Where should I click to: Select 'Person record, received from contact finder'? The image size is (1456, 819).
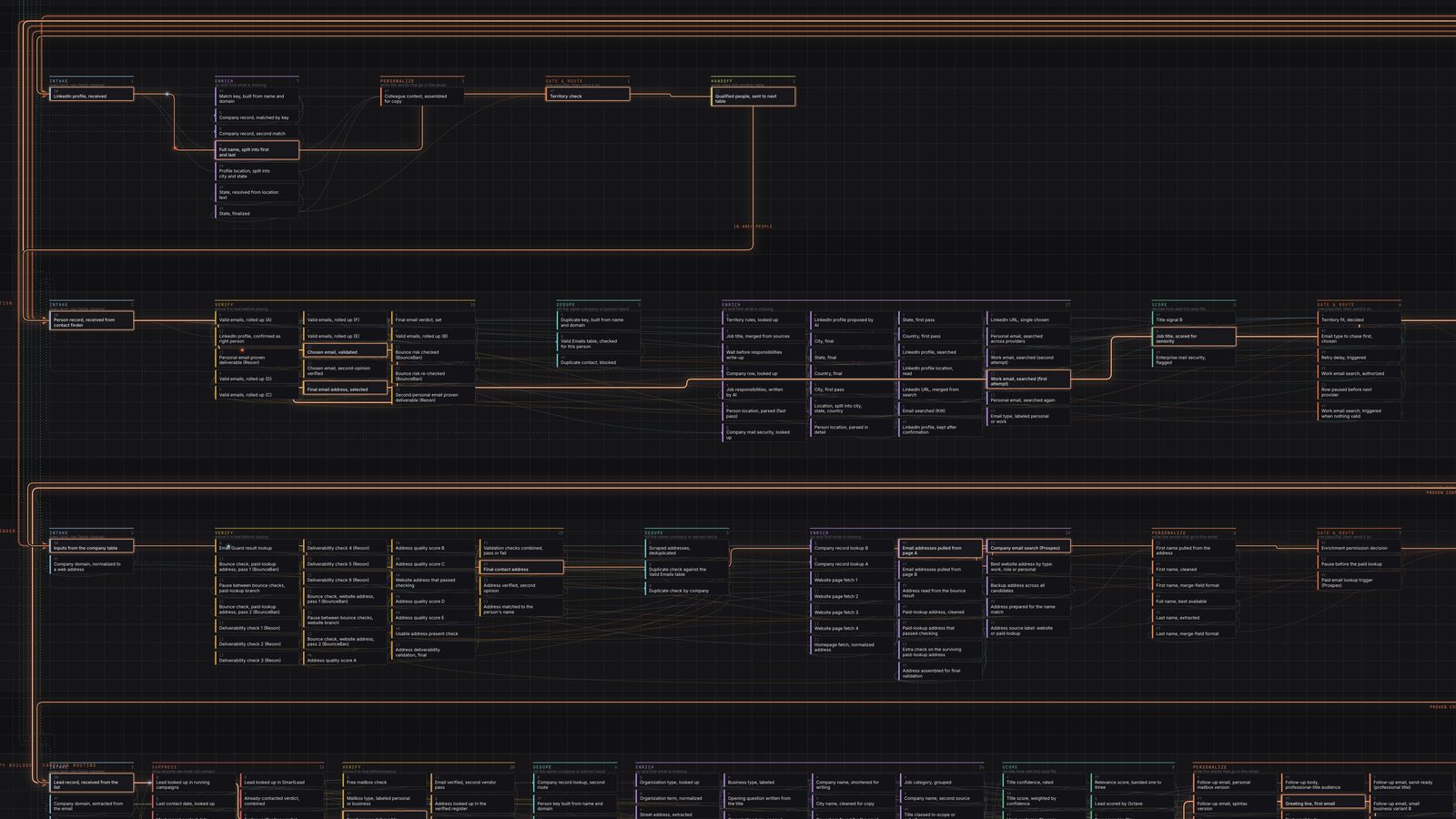[x=92, y=320]
